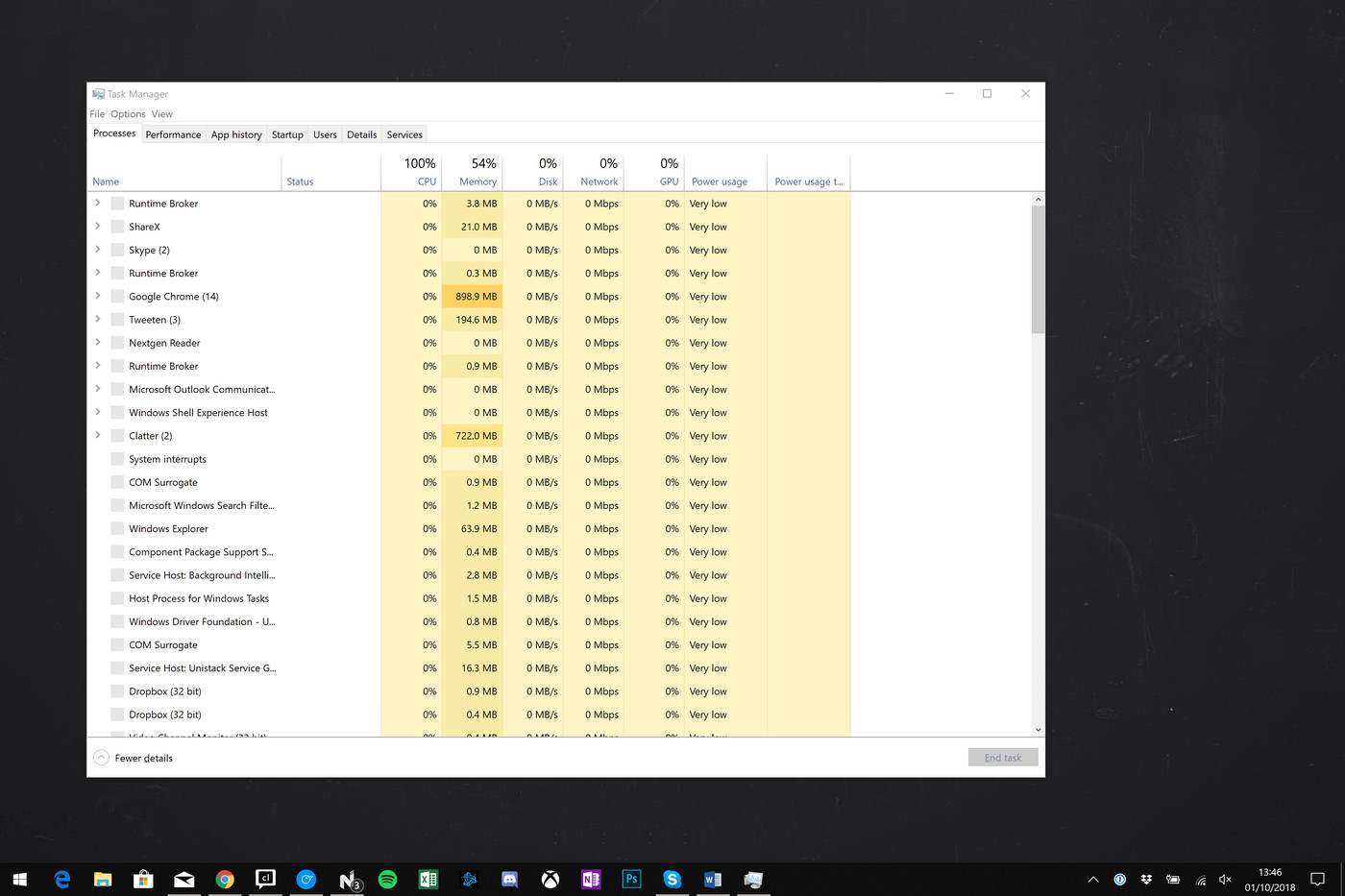Open the View menu
This screenshot has height=896, width=1345.
161,113
